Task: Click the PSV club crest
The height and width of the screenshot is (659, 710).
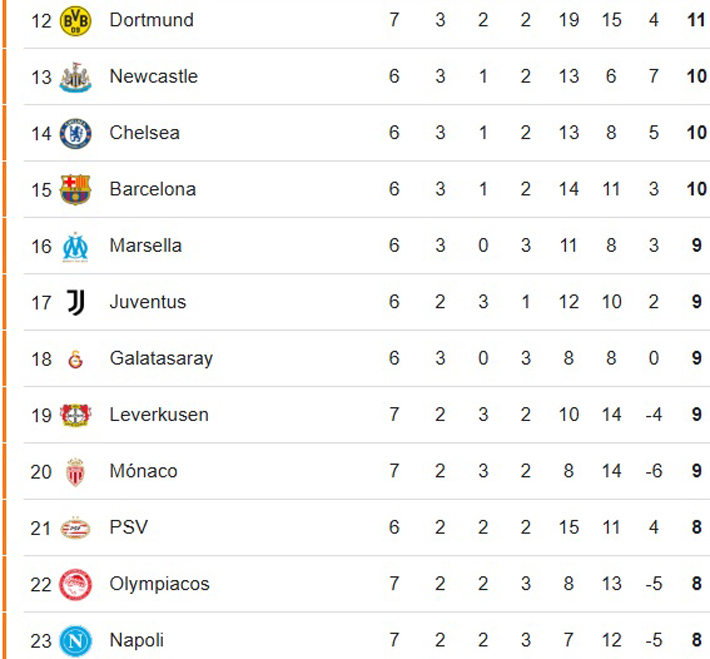Action: point(75,528)
